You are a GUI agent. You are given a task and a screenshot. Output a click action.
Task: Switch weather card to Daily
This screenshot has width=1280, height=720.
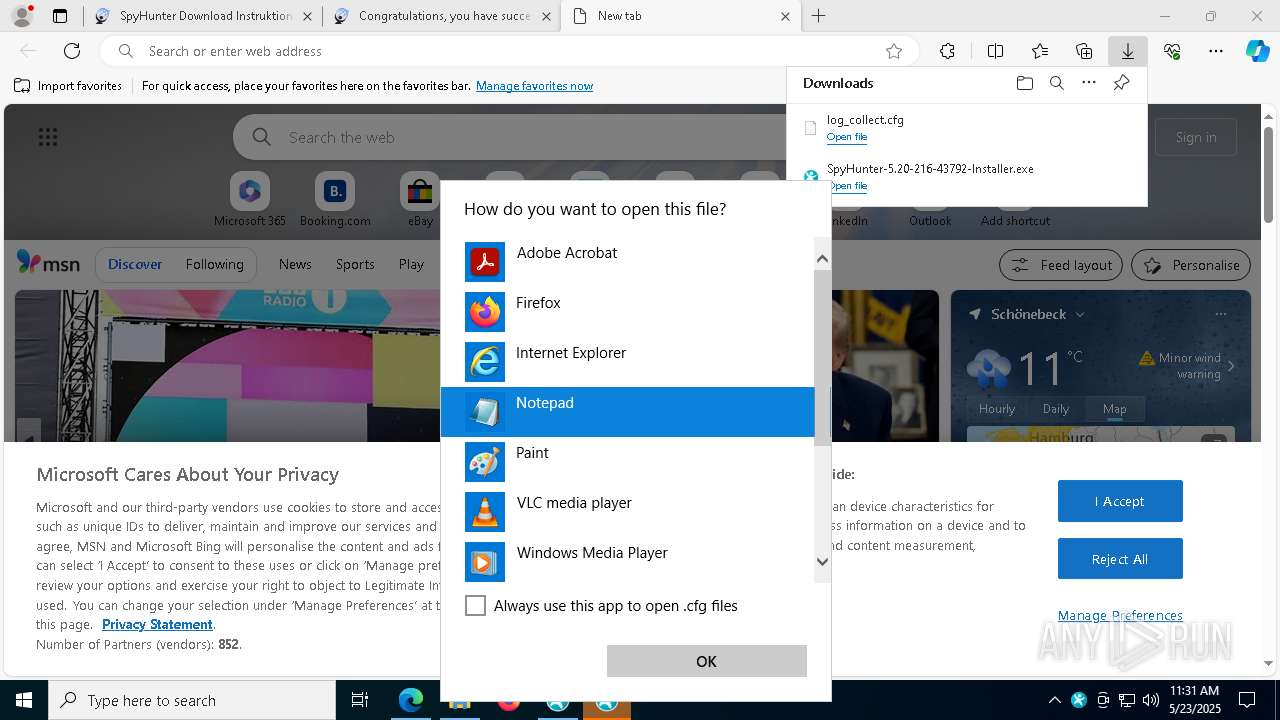coord(1056,409)
